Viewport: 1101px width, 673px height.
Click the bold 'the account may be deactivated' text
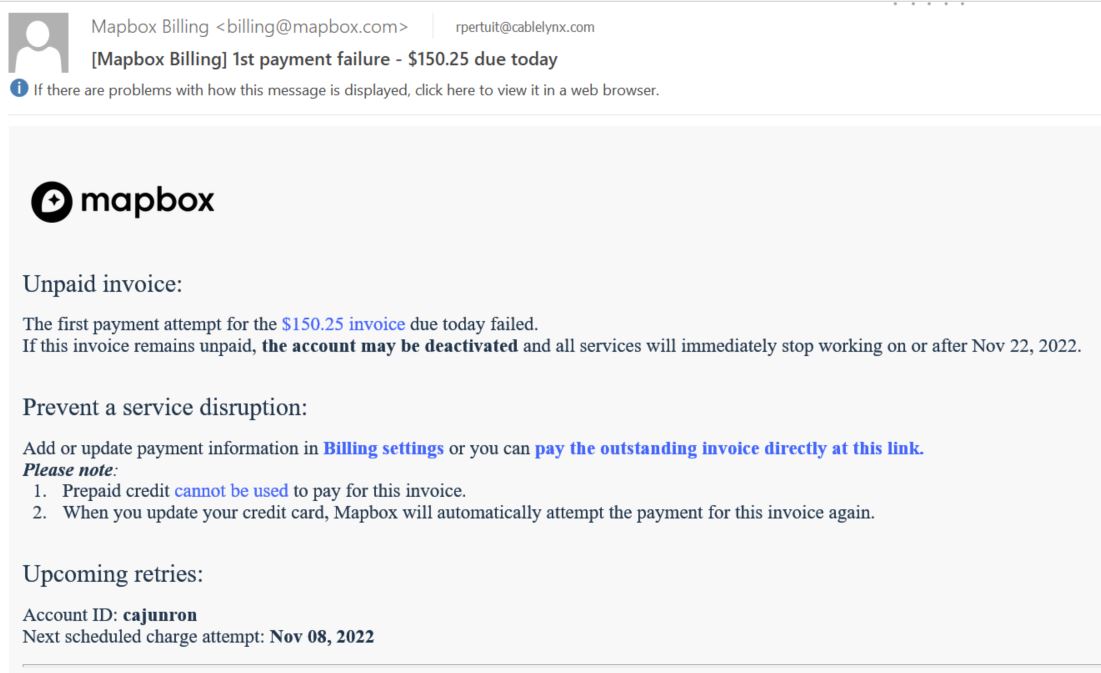point(390,346)
